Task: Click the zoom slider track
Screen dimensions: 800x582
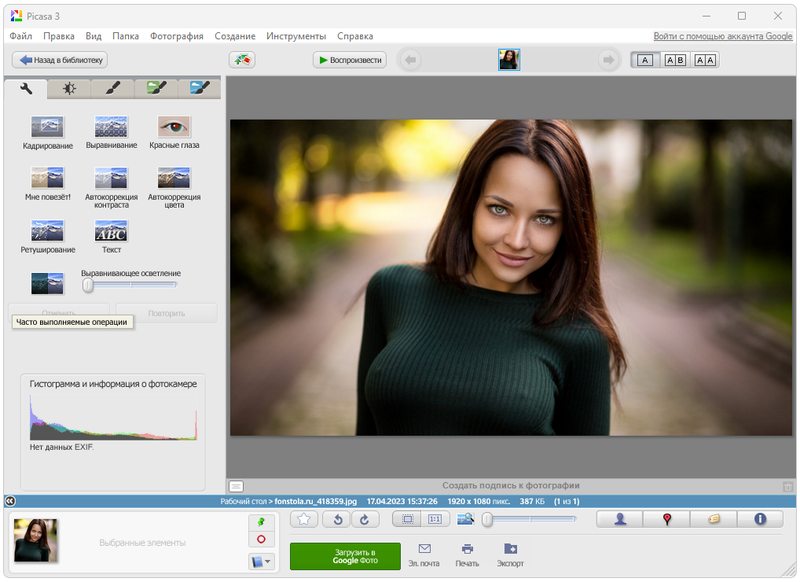Action: 530,519
